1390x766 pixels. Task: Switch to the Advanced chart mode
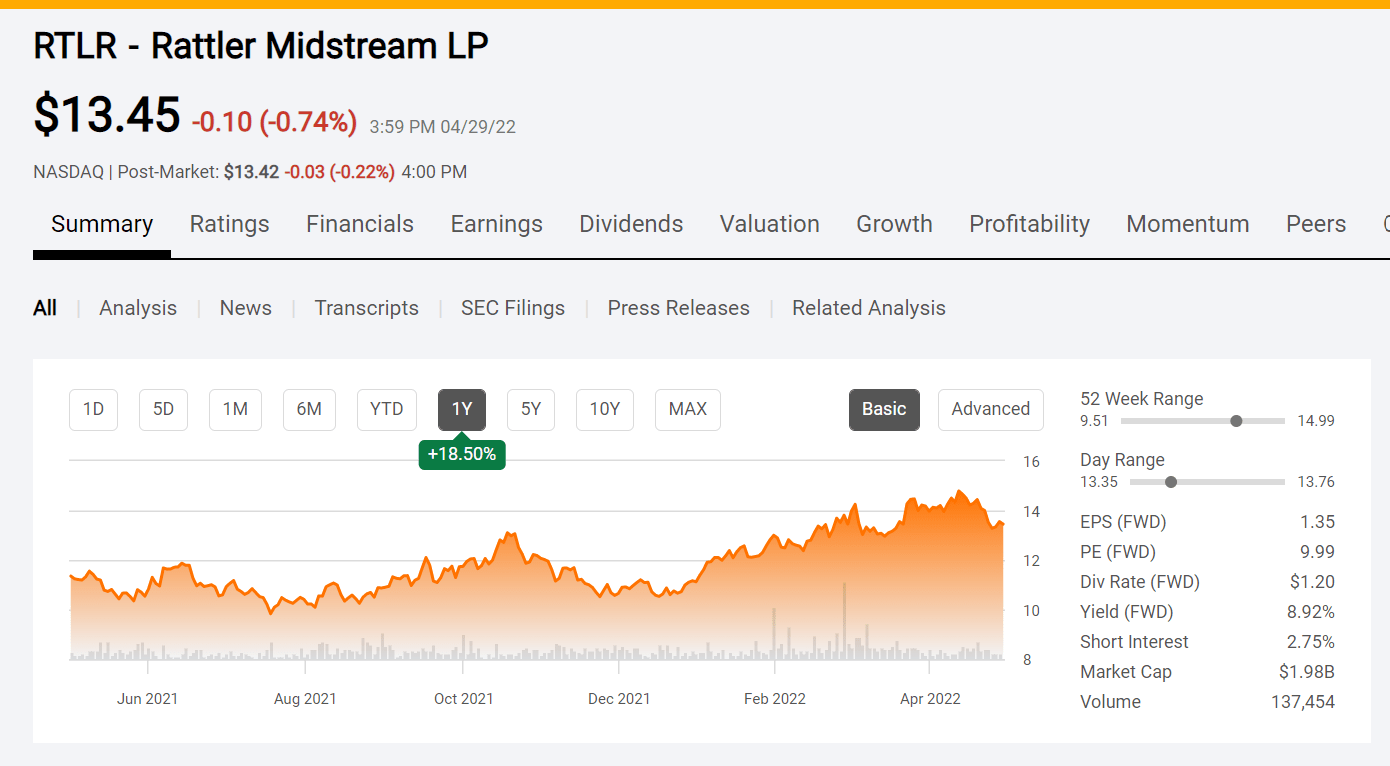tap(991, 409)
